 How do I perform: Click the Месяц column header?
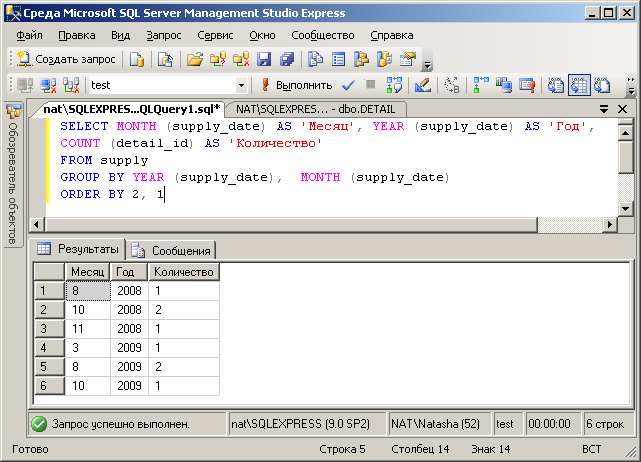pos(87,272)
